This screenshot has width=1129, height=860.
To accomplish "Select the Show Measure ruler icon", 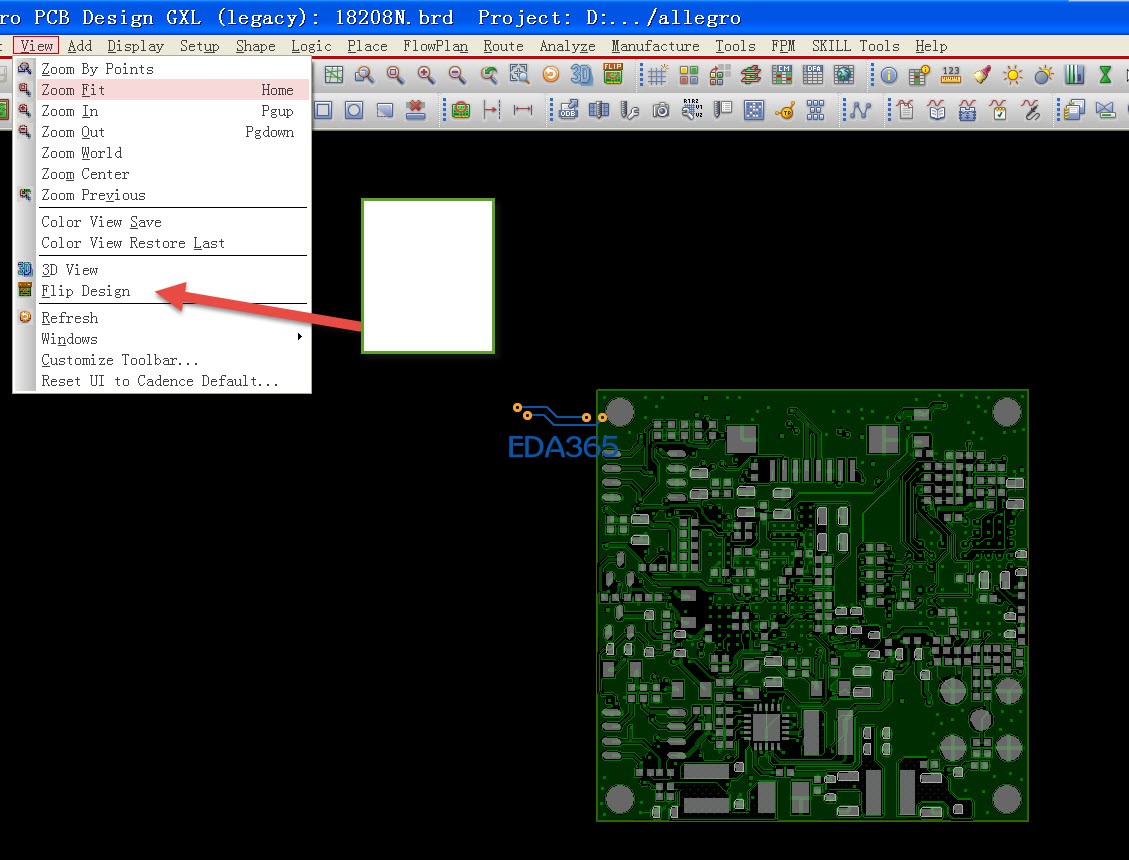I will click(951, 75).
